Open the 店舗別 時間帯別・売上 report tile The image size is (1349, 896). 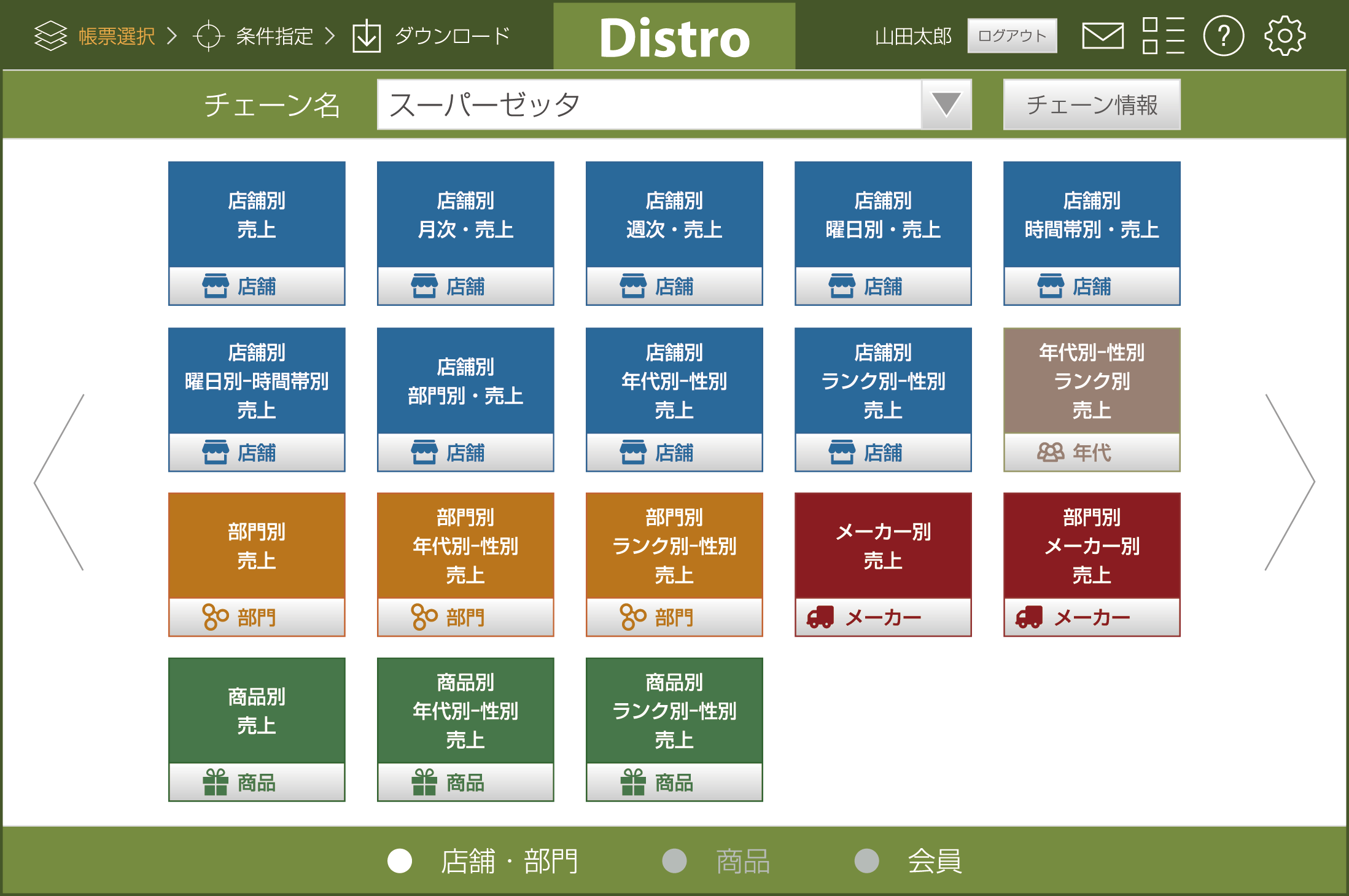[1092, 233]
